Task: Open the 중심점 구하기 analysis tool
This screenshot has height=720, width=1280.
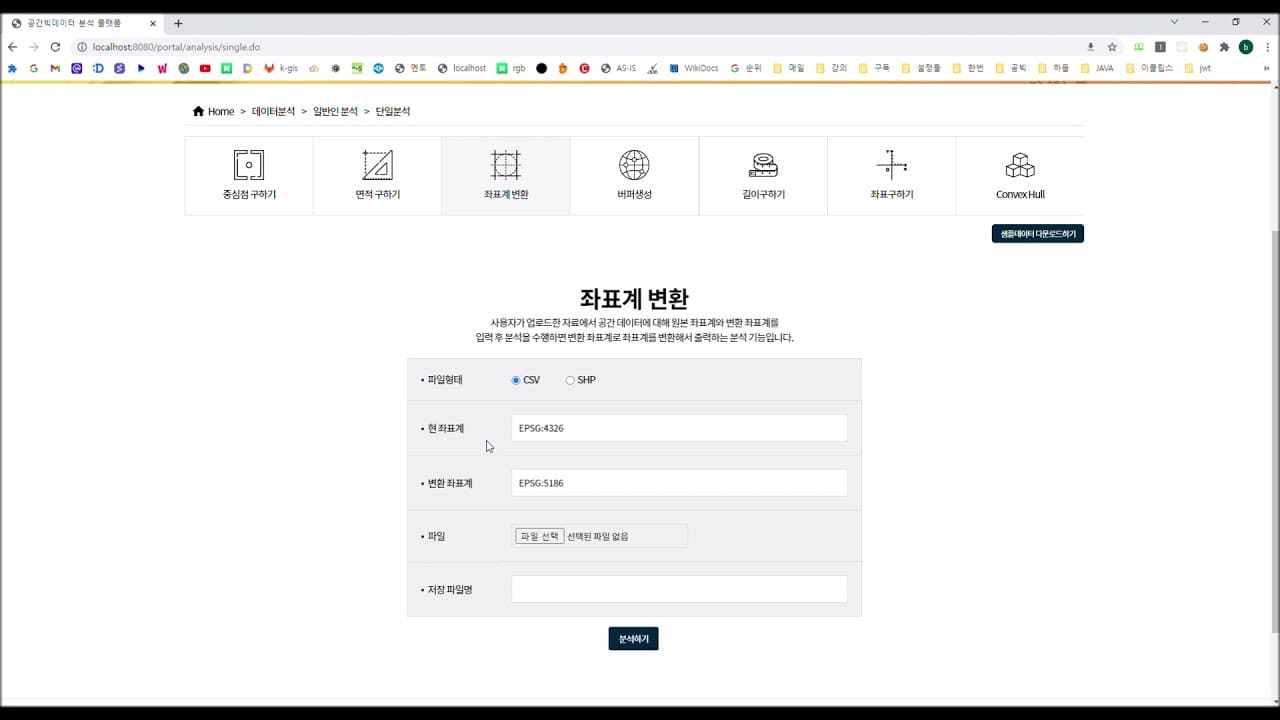Action: (x=249, y=176)
